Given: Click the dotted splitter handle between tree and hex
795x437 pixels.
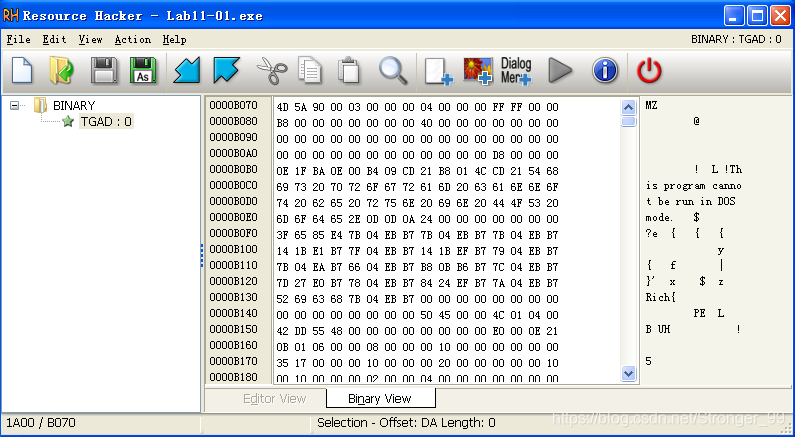Looking at the screenshot, I should (x=202, y=255).
